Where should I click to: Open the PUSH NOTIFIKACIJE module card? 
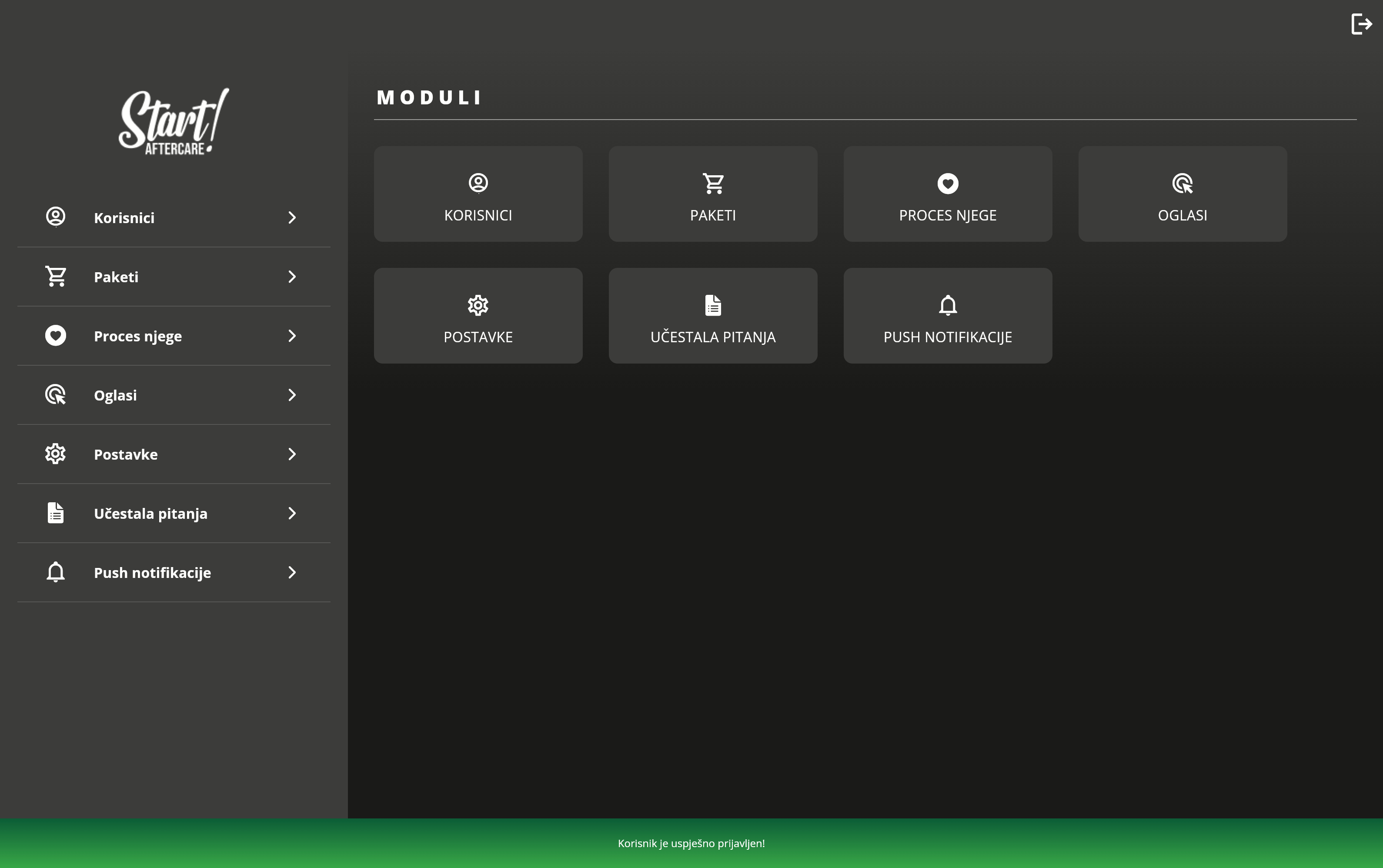[x=947, y=316]
